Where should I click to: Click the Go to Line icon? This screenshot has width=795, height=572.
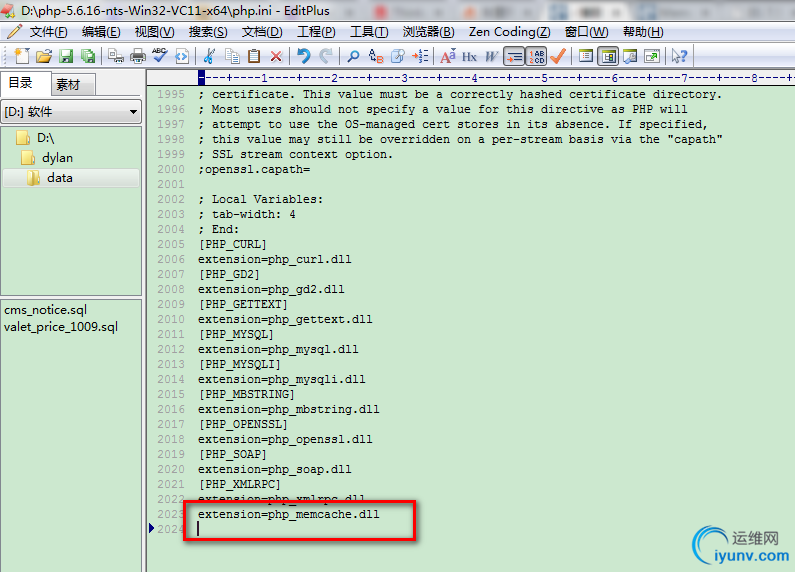pos(420,56)
